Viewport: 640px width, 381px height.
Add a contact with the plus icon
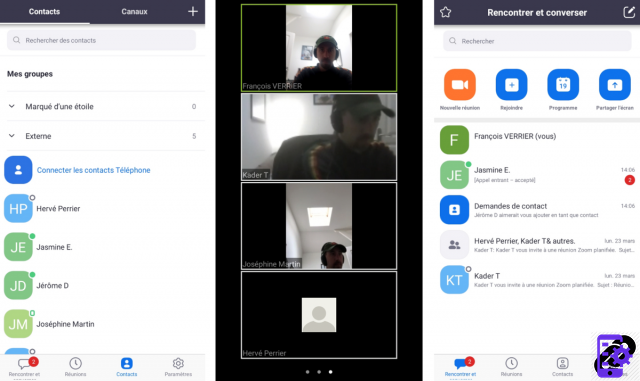[x=193, y=11]
